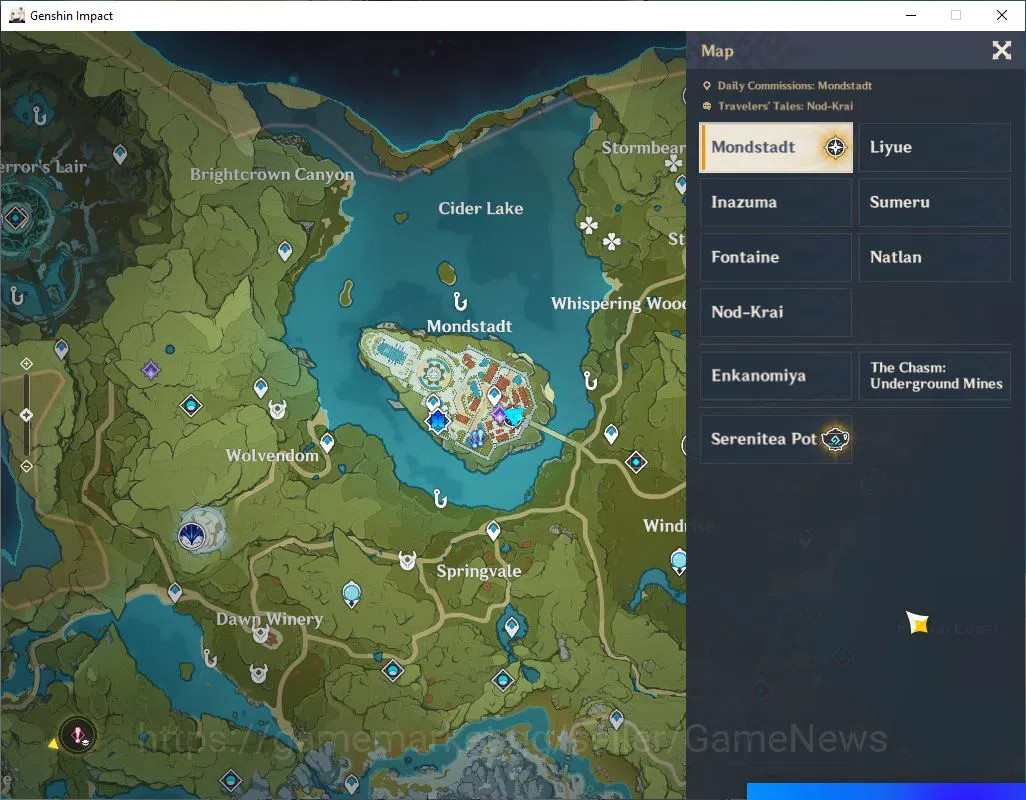Viewport: 1026px width, 800px height.
Task: Switch to the Enkanomiya map
Action: coord(775,375)
